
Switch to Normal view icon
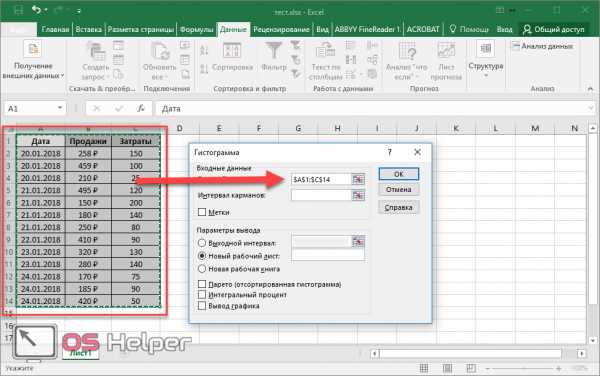coord(424,368)
